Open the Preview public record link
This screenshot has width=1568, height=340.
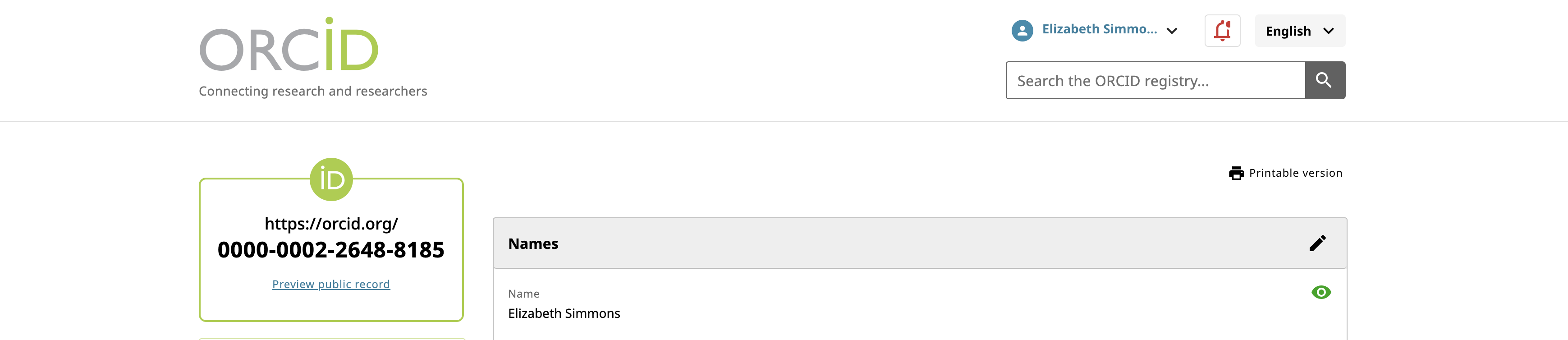(331, 285)
